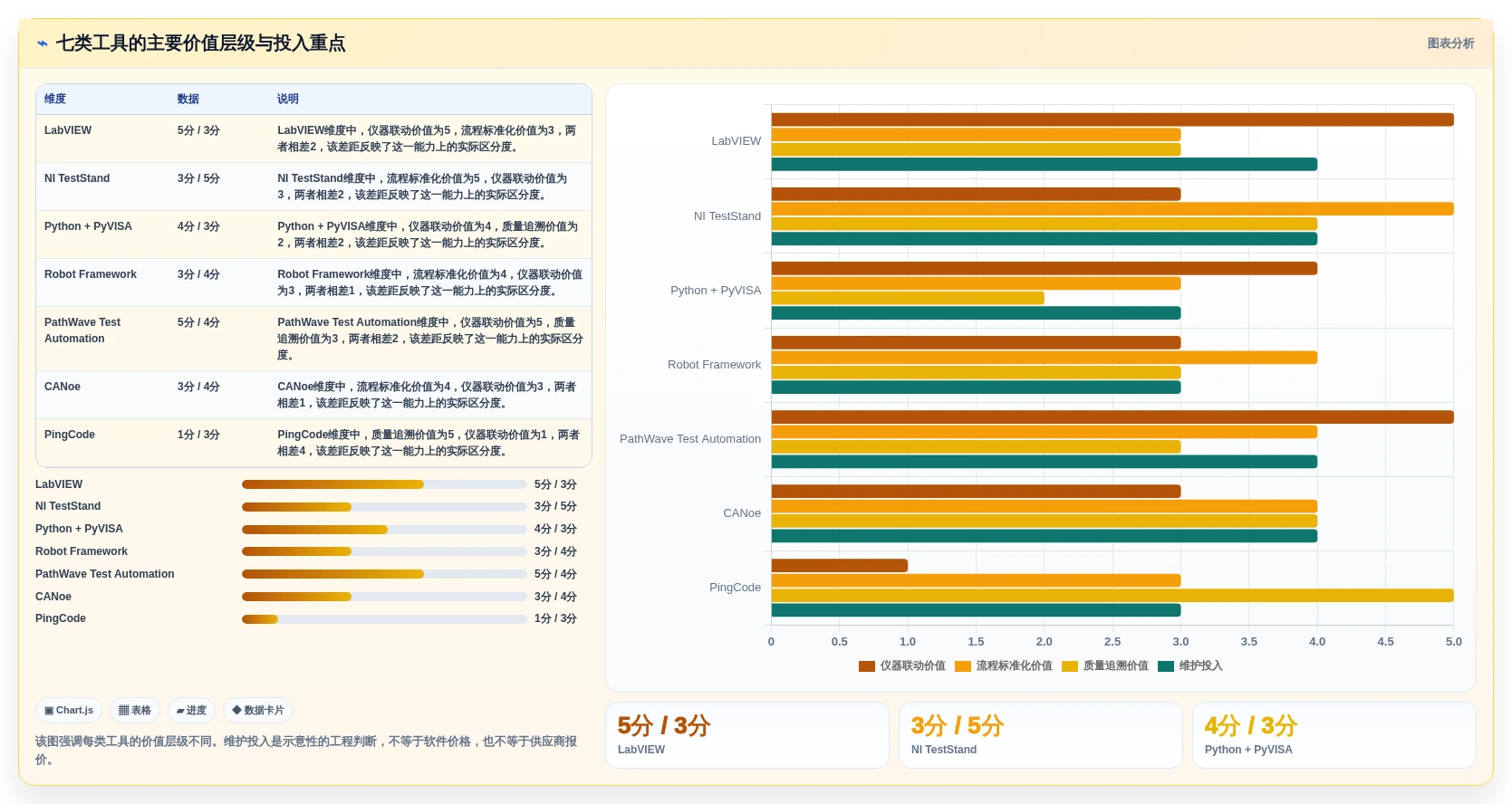Click the 5分 / 4分 value in PathWave table row
Viewport: 1512px width, 804px height.
[198, 322]
